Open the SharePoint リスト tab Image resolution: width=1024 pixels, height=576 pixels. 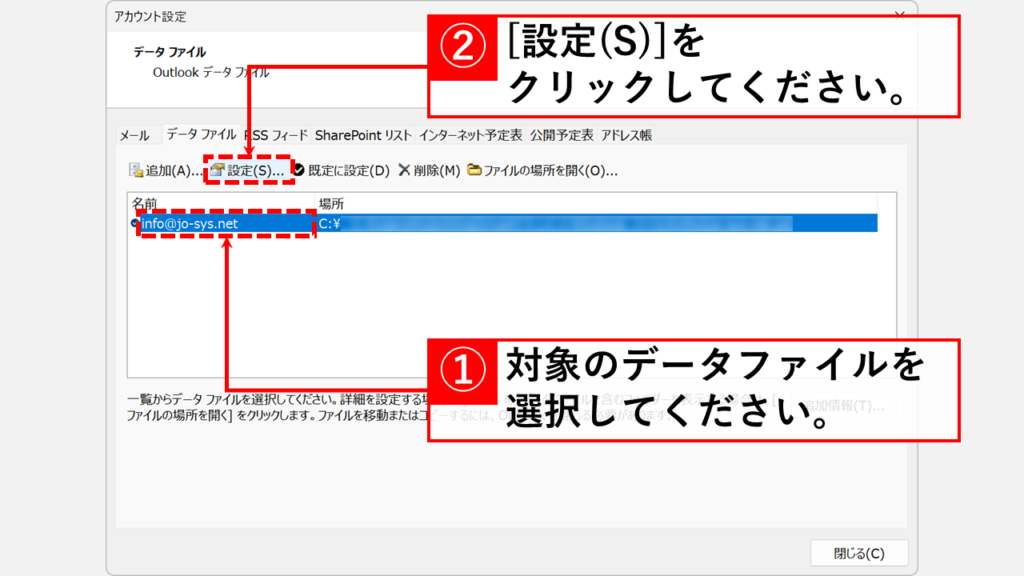tap(363, 135)
